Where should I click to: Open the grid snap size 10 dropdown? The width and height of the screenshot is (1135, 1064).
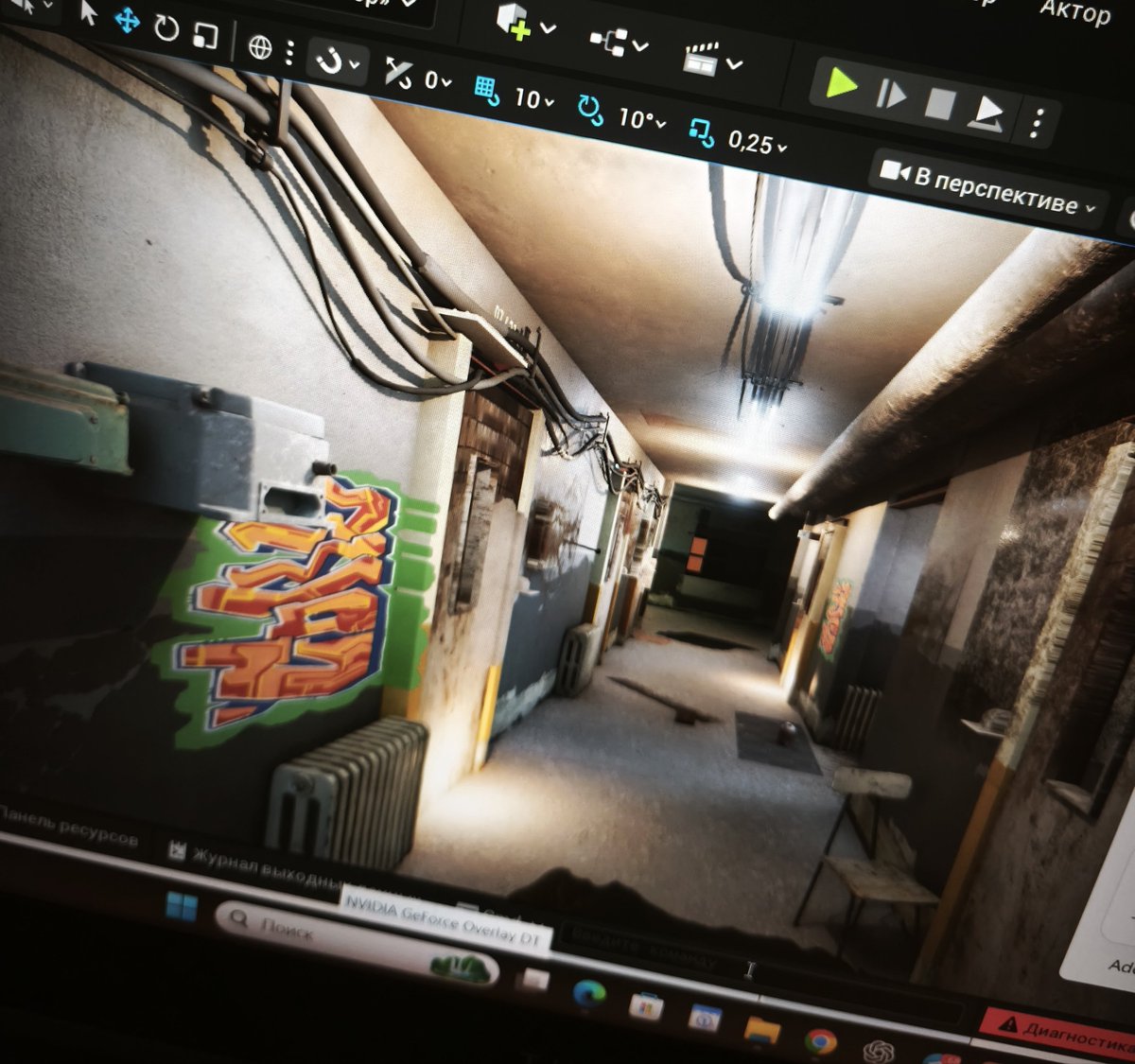point(534,98)
